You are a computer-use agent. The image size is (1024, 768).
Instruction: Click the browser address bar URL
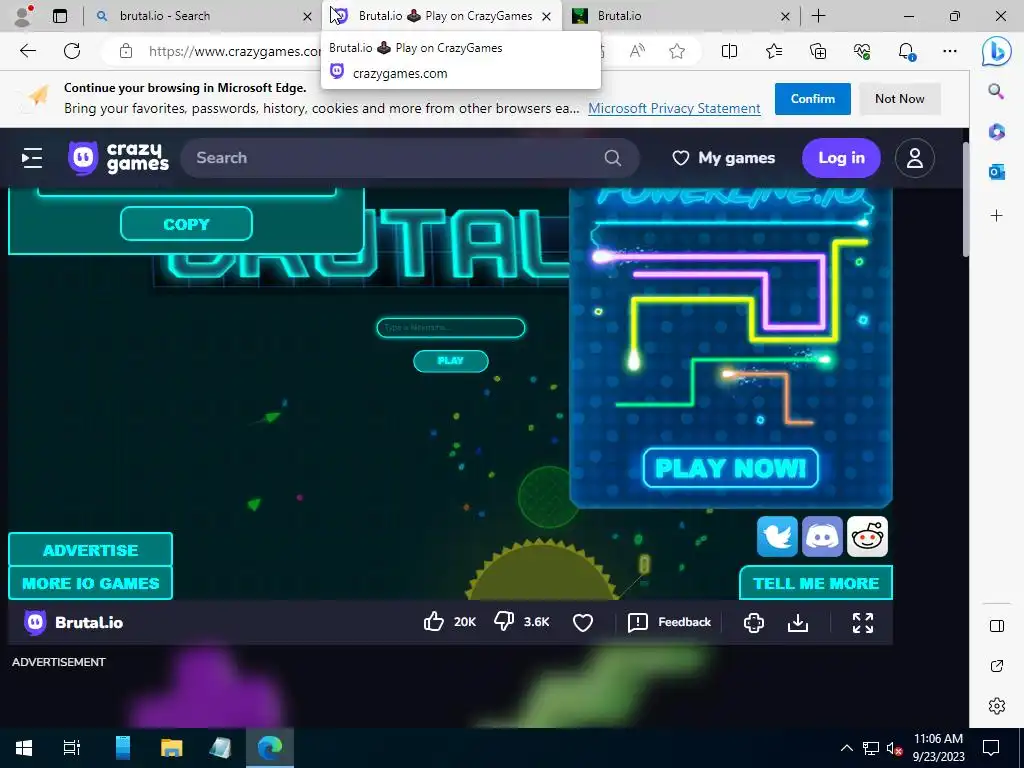tap(234, 51)
